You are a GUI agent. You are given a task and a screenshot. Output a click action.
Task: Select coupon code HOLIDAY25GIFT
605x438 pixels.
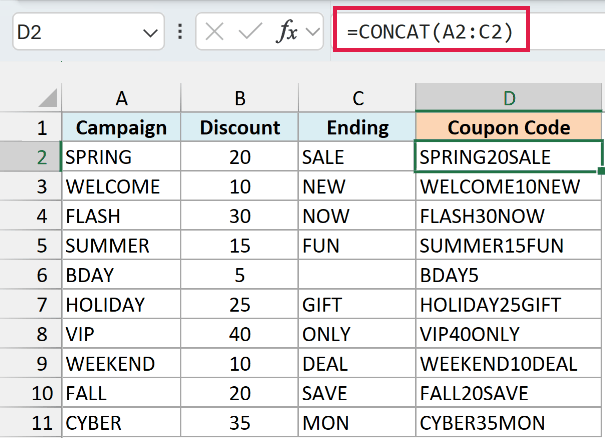coord(509,304)
